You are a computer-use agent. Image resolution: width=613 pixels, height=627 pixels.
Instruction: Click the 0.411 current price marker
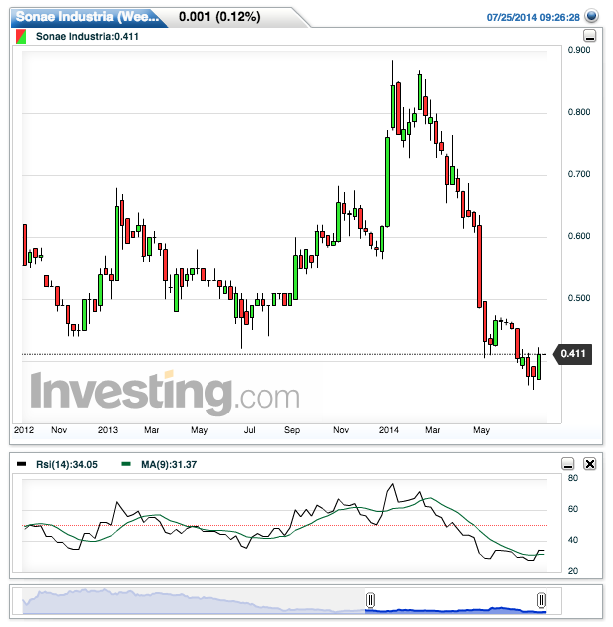pyautogui.click(x=572, y=354)
